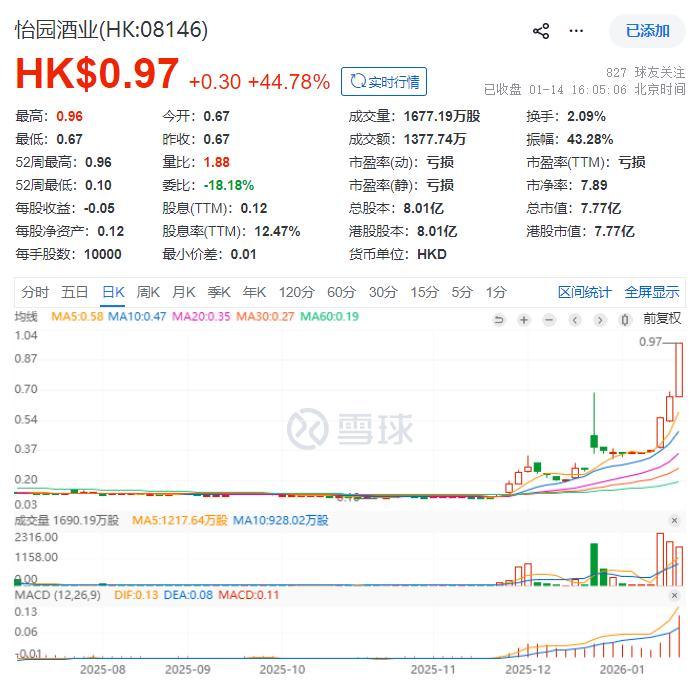Open the 前复权 price adjustment dropdown
Image resolution: width=695 pixels, height=687 pixels.
pyautogui.click(x=661, y=318)
